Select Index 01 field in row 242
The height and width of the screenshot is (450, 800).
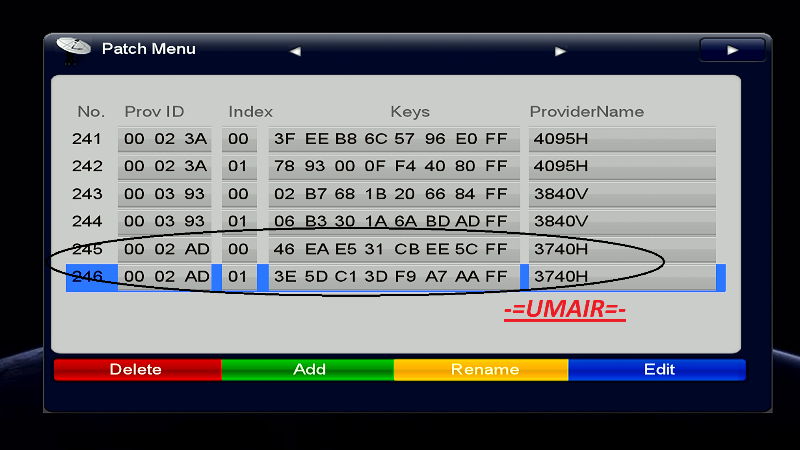[x=239, y=167]
